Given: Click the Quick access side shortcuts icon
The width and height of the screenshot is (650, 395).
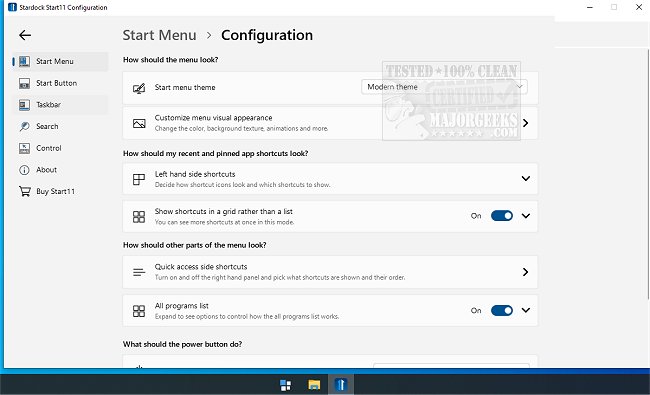Looking at the screenshot, I should 139,272.
